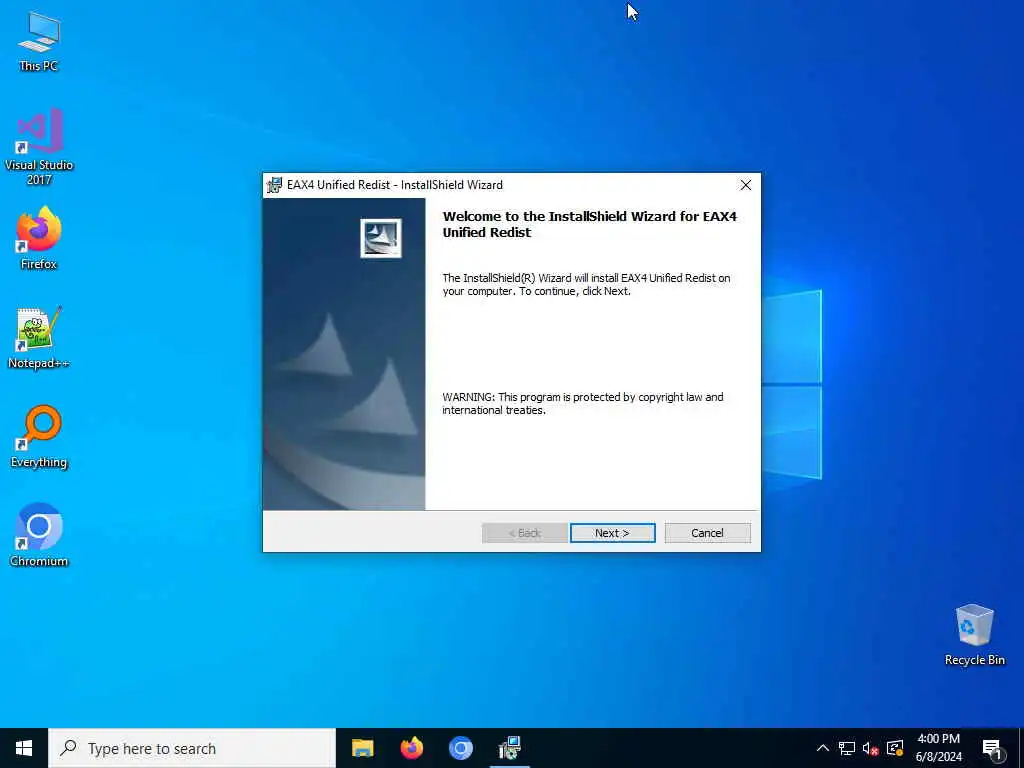Cancel the EAX4 Unified Redist installation

coord(707,533)
